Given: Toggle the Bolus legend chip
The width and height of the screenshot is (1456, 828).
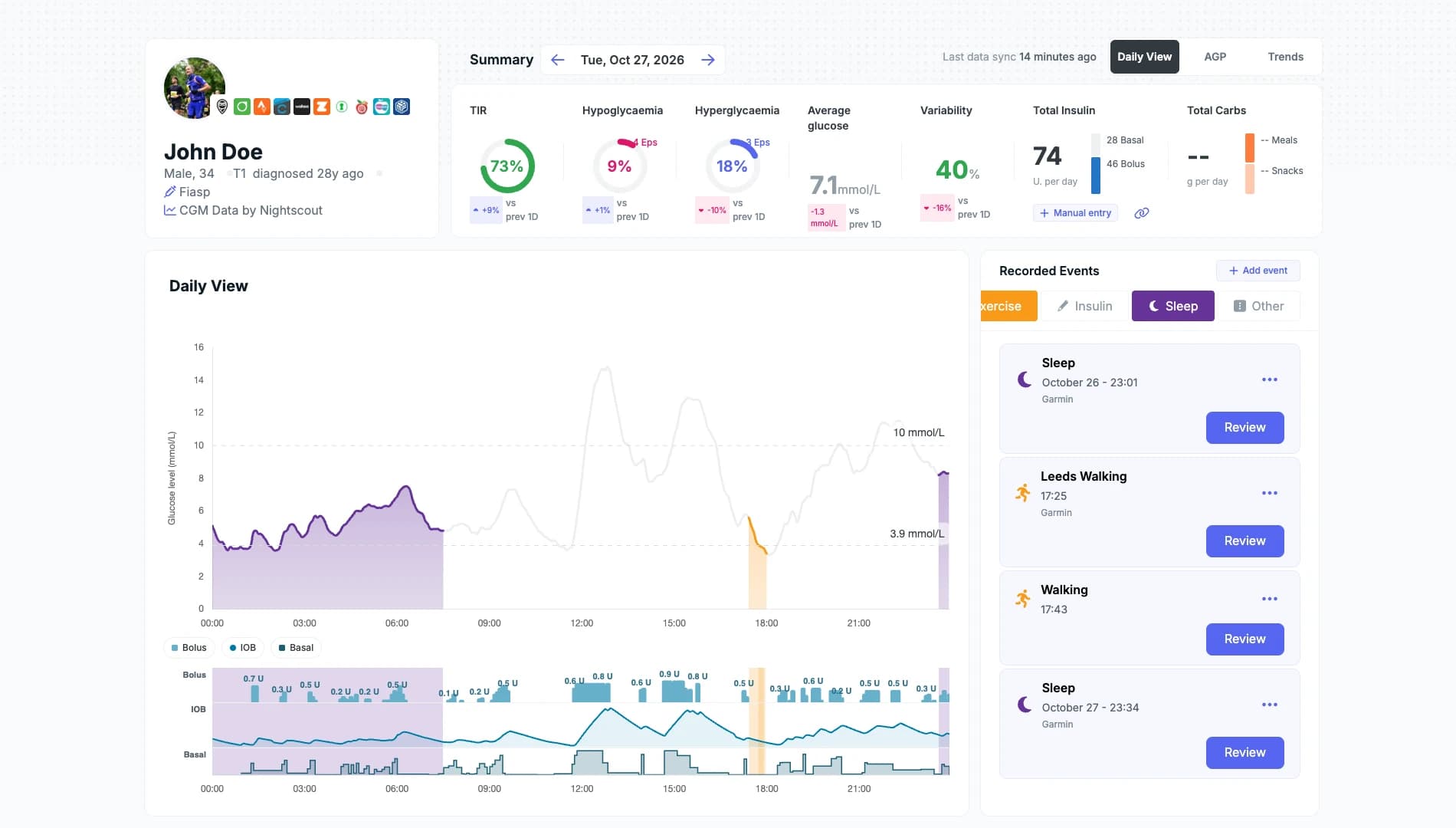Looking at the screenshot, I should (x=189, y=648).
